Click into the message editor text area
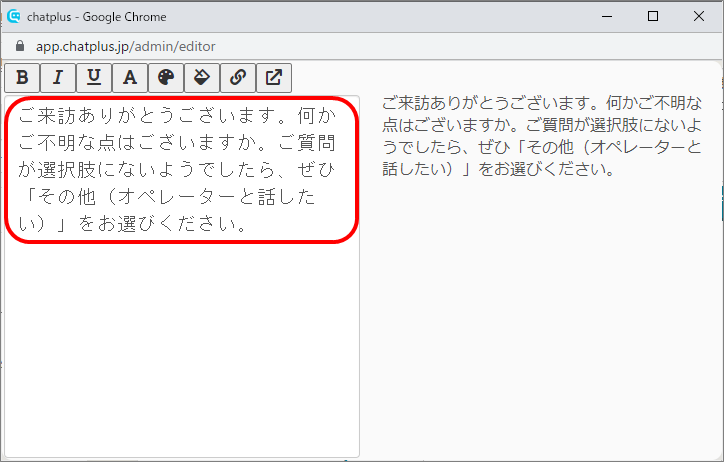 182,277
